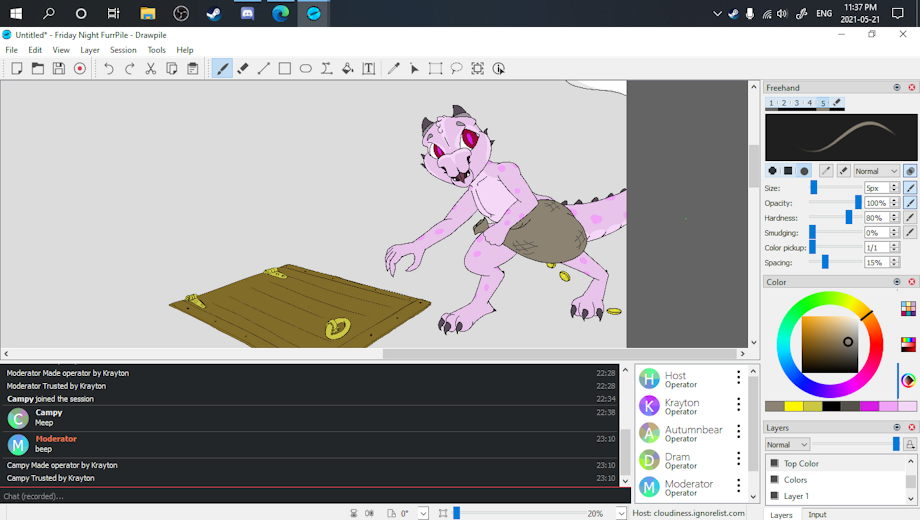Click the Undo arrow
Viewport: 920px width, 520px height.
click(x=108, y=69)
